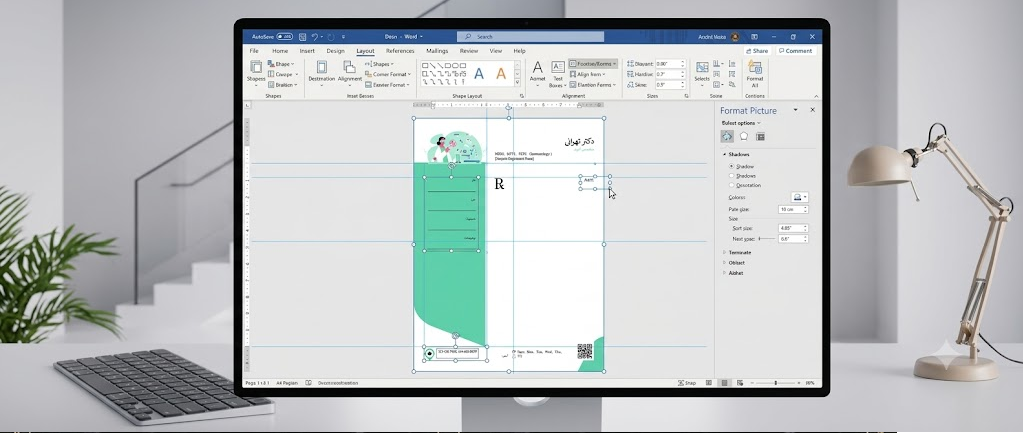Collapse the ribbon with the chevron
This screenshot has width=1023, height=433.
point(816,97)
